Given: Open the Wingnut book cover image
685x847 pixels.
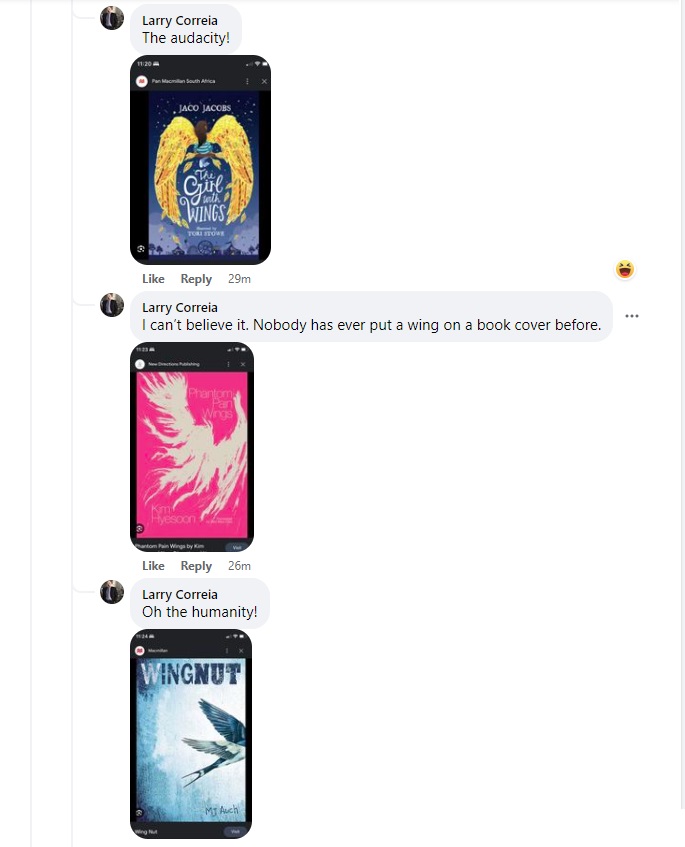Looking at the screenshot, I should click(x=191, y=734).
